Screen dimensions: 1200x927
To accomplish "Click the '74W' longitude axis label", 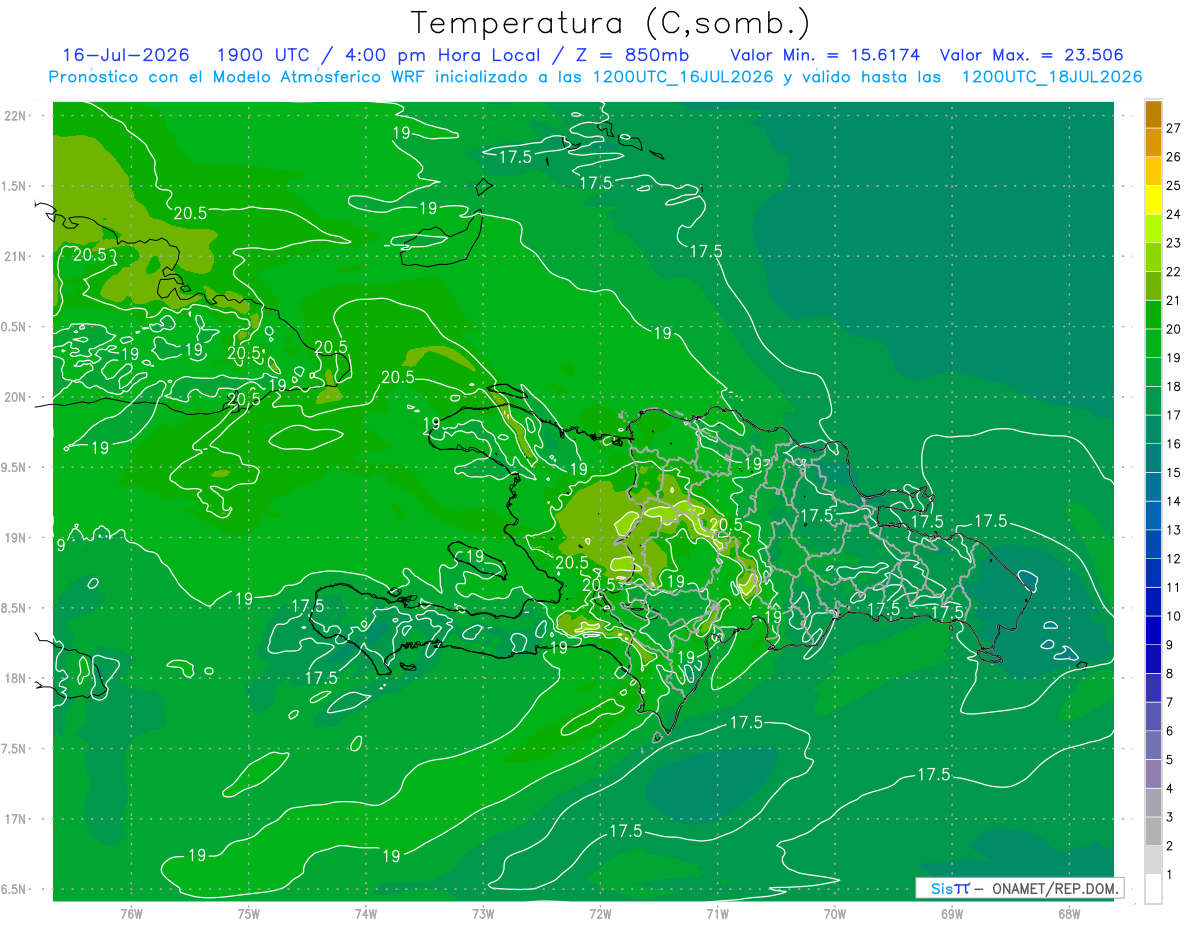I will coord(366,913).
